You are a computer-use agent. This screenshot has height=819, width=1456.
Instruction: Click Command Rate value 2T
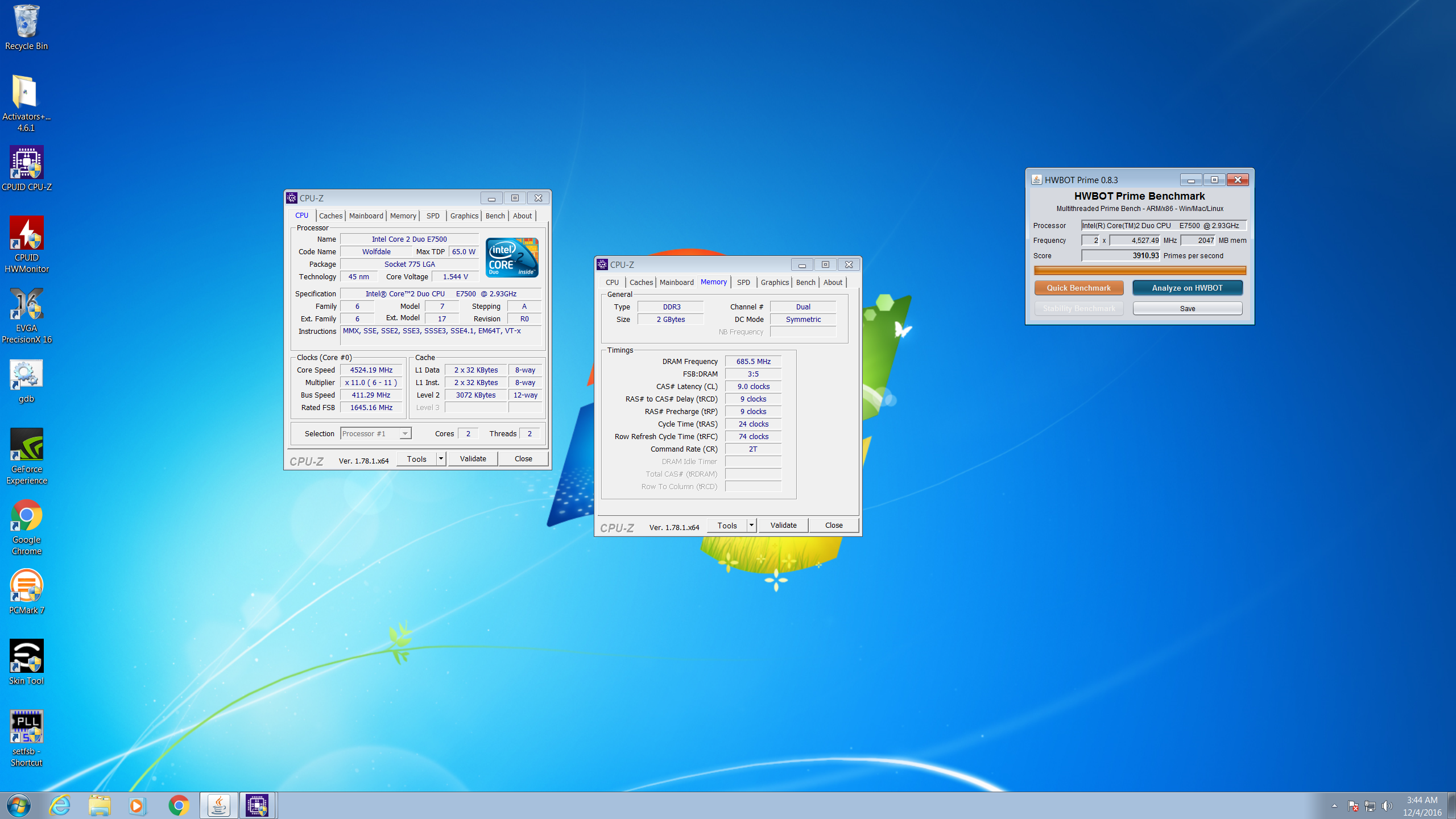tap(753, 449)
